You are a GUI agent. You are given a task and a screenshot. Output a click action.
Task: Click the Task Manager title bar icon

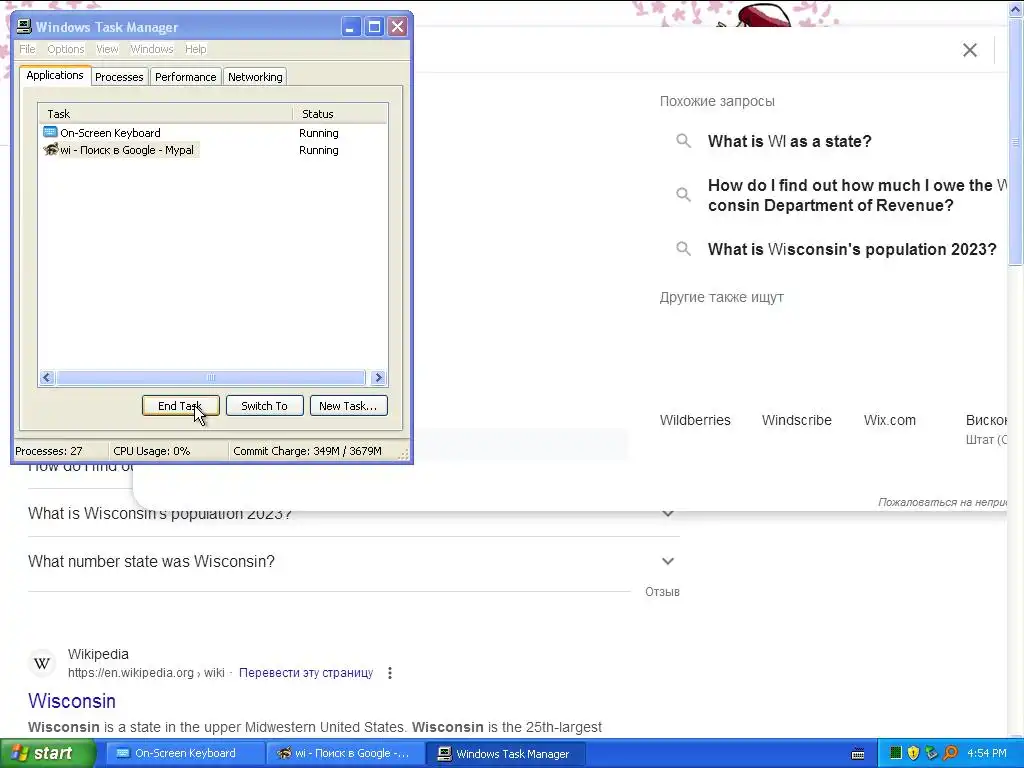[24, 27]
